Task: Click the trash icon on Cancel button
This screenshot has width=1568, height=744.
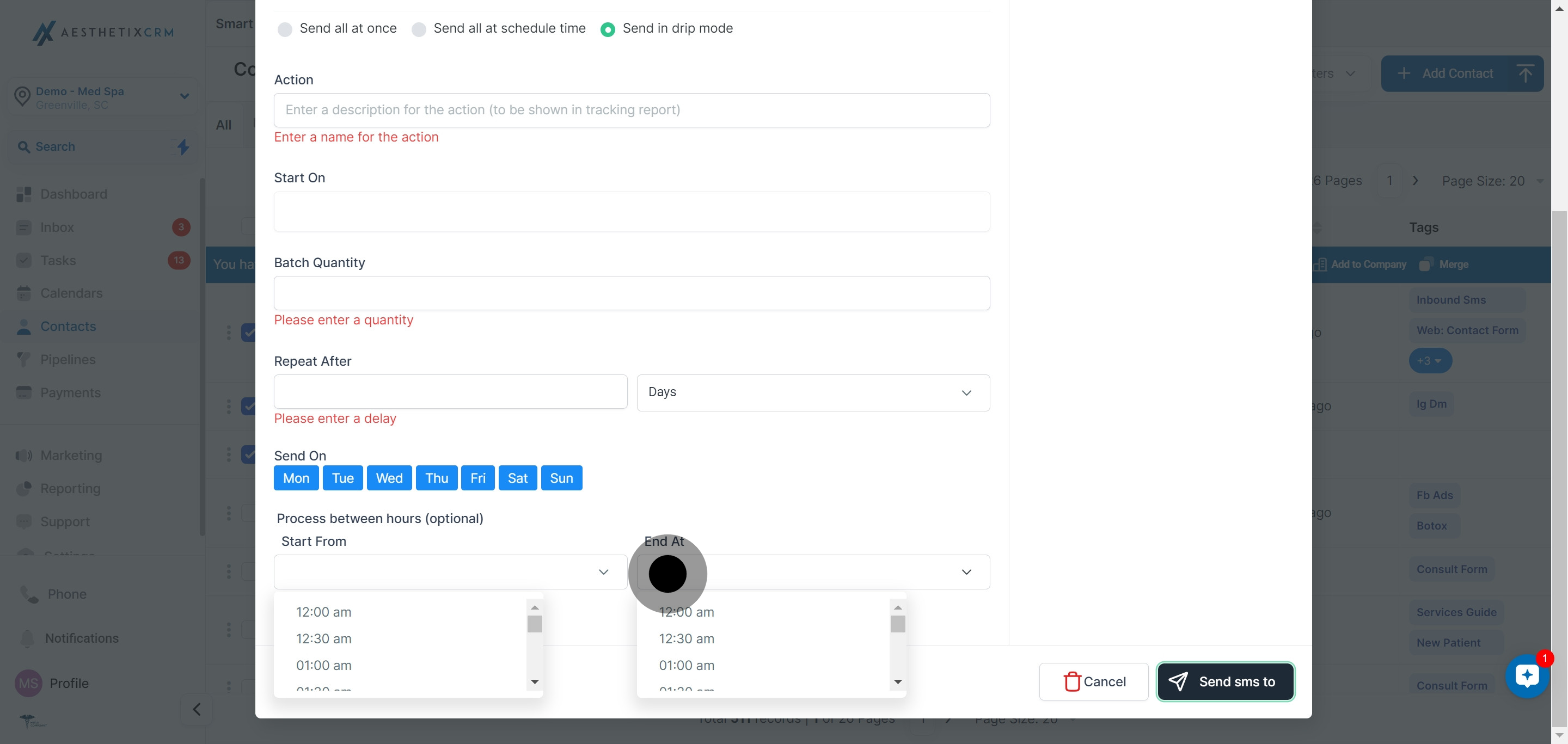Action: click(x=1071, y=681)
